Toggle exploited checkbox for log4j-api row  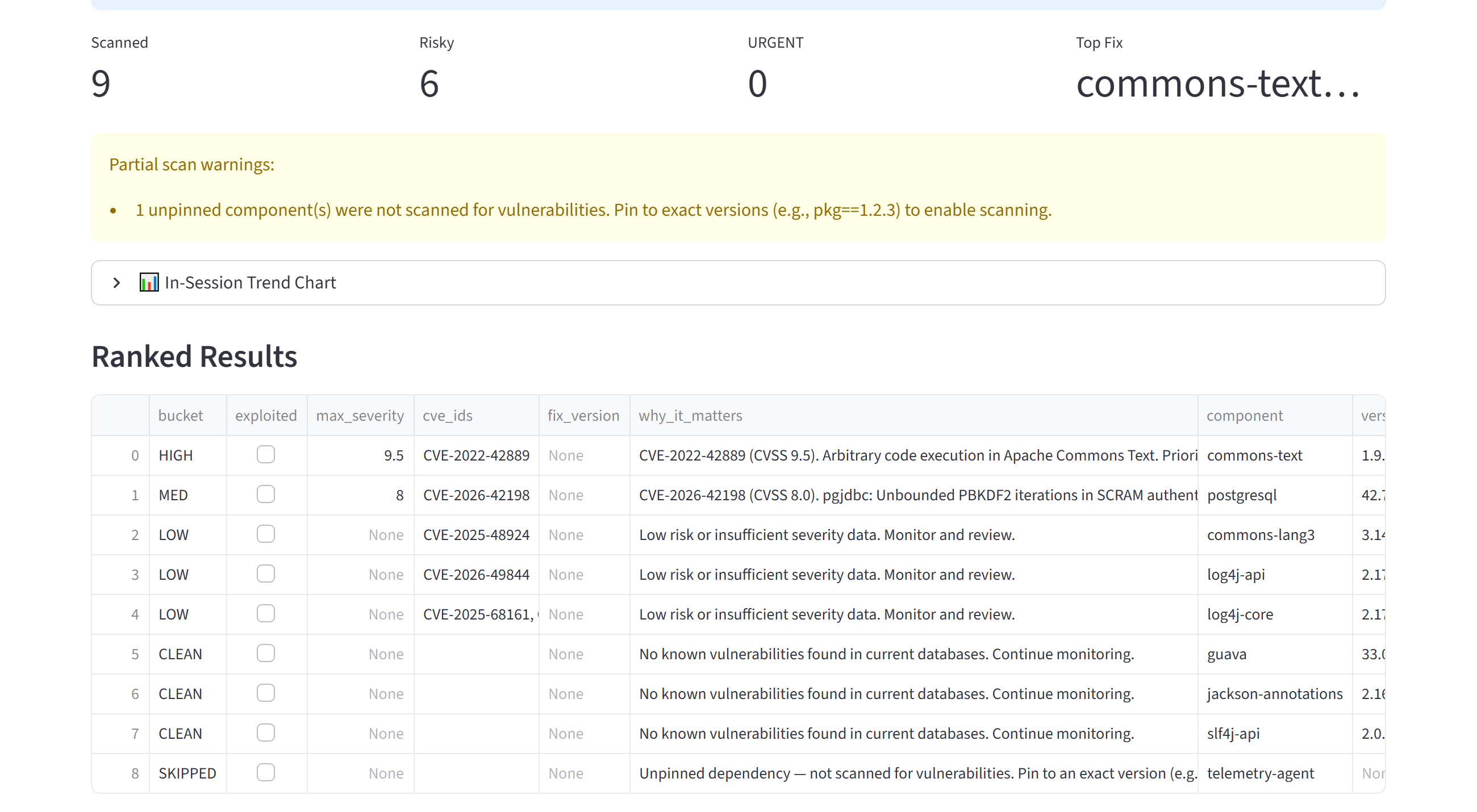pyautogui.click(x=265, y=574)
